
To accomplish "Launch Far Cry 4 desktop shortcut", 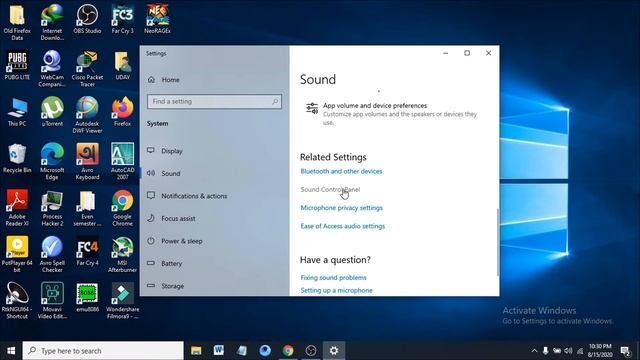I will click(x=87, y=251).
